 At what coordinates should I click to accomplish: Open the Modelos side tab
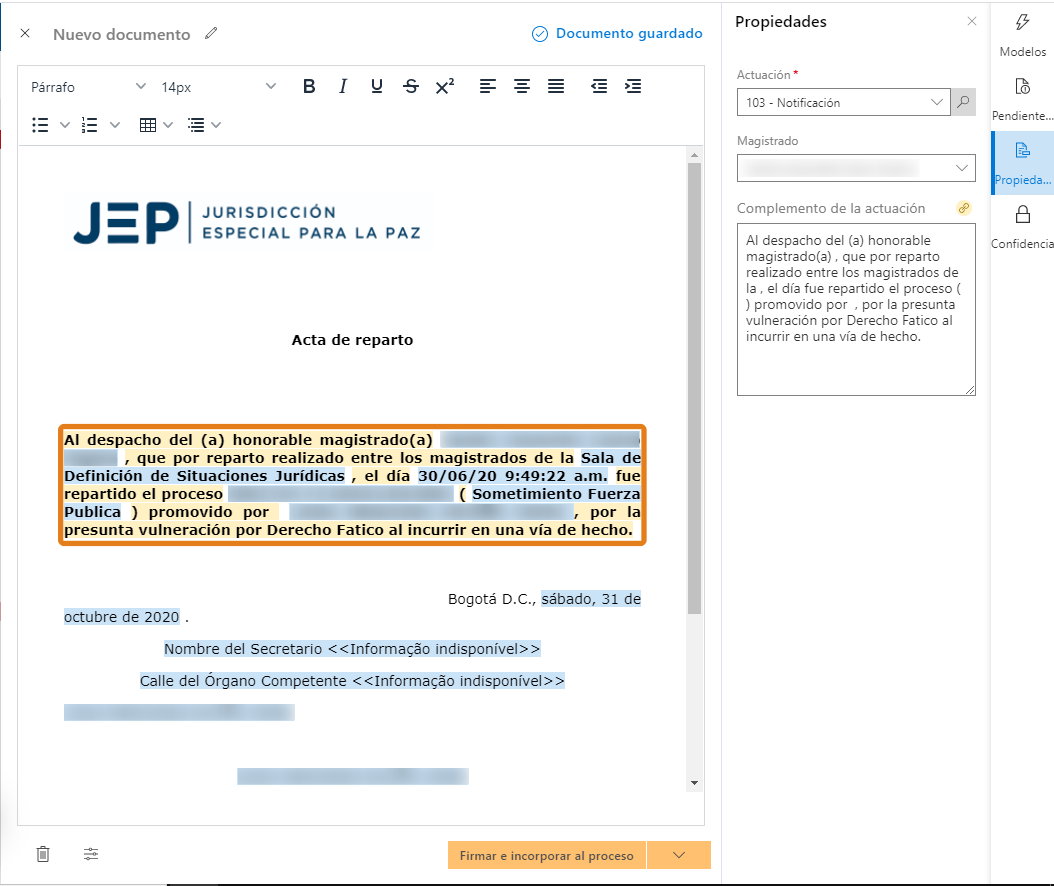click(x=1022, y=35)
